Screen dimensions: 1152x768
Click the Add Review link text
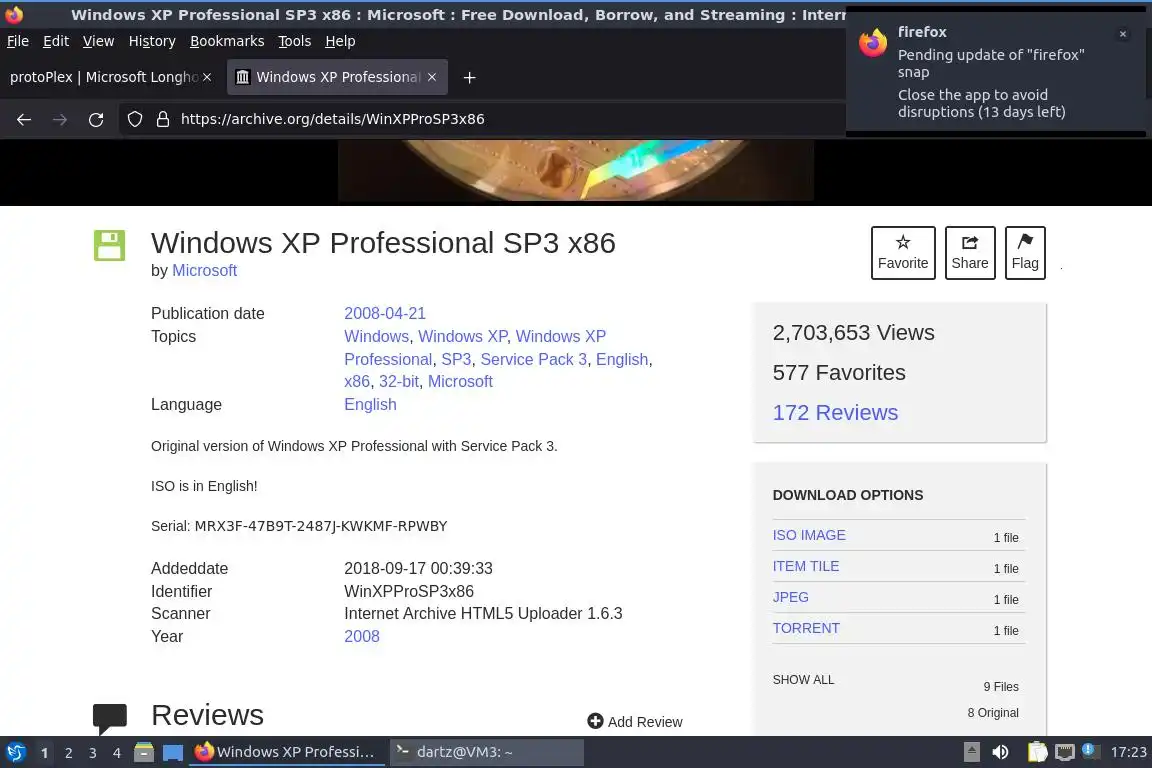[x=645, y=722]
